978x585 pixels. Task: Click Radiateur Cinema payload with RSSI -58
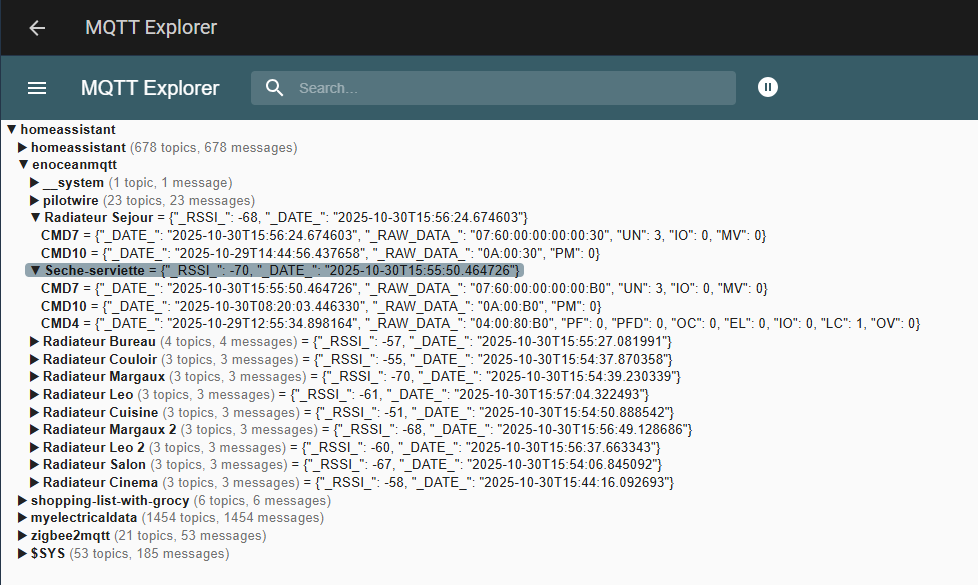(495, 483)
